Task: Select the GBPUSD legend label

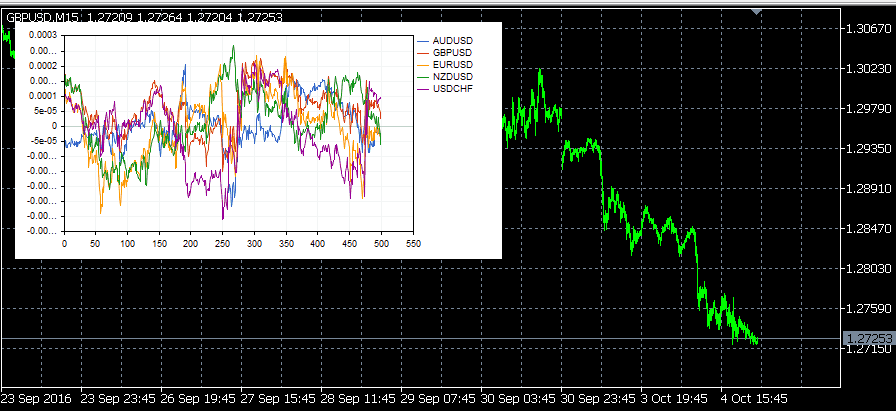Action: point(453,53)
